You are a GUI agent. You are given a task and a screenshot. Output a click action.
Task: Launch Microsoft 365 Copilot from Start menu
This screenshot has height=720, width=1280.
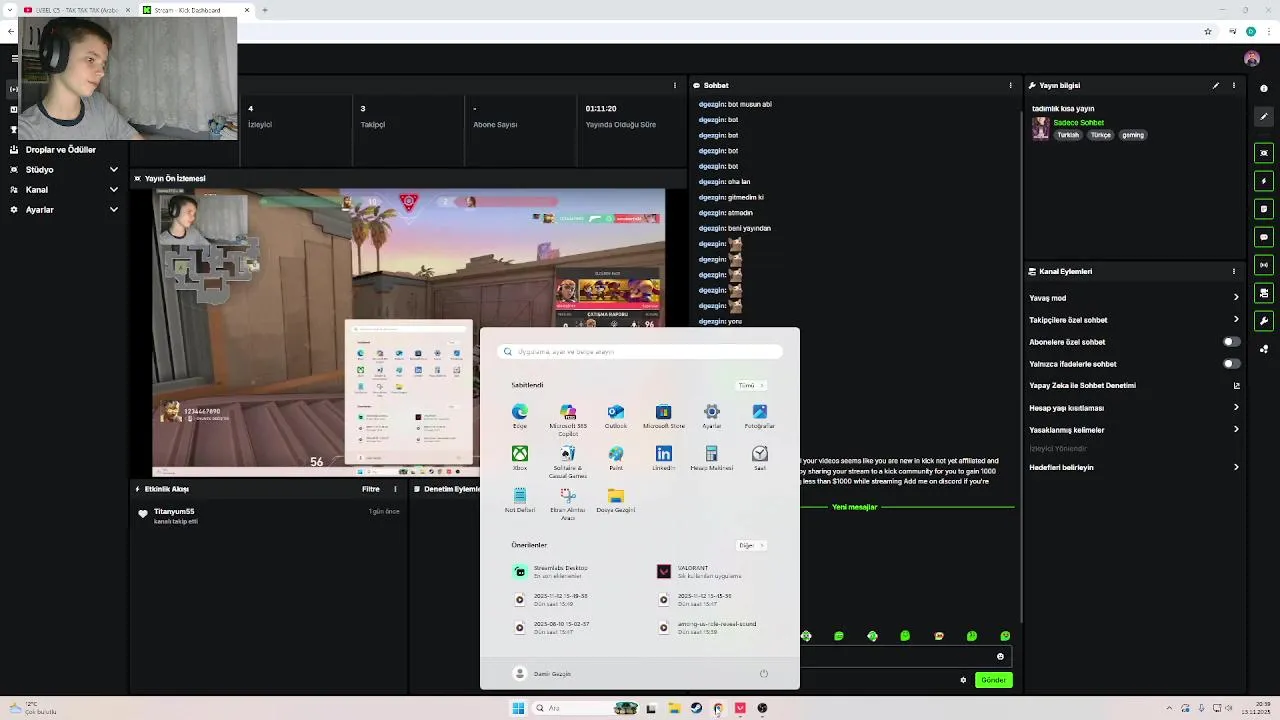(568, 419)
